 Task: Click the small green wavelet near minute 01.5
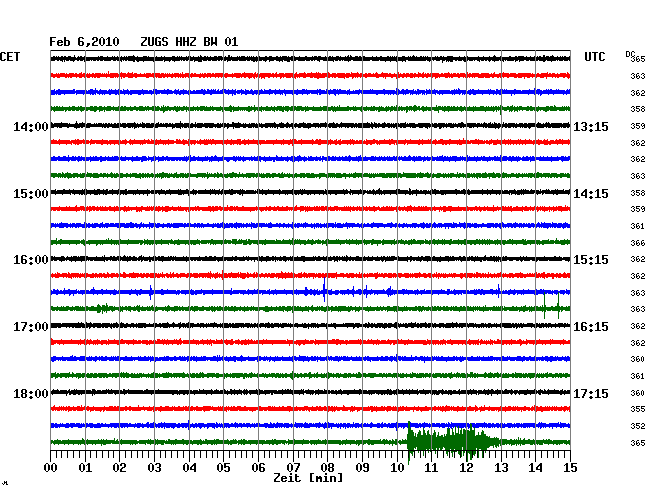(x=102, y=308)
